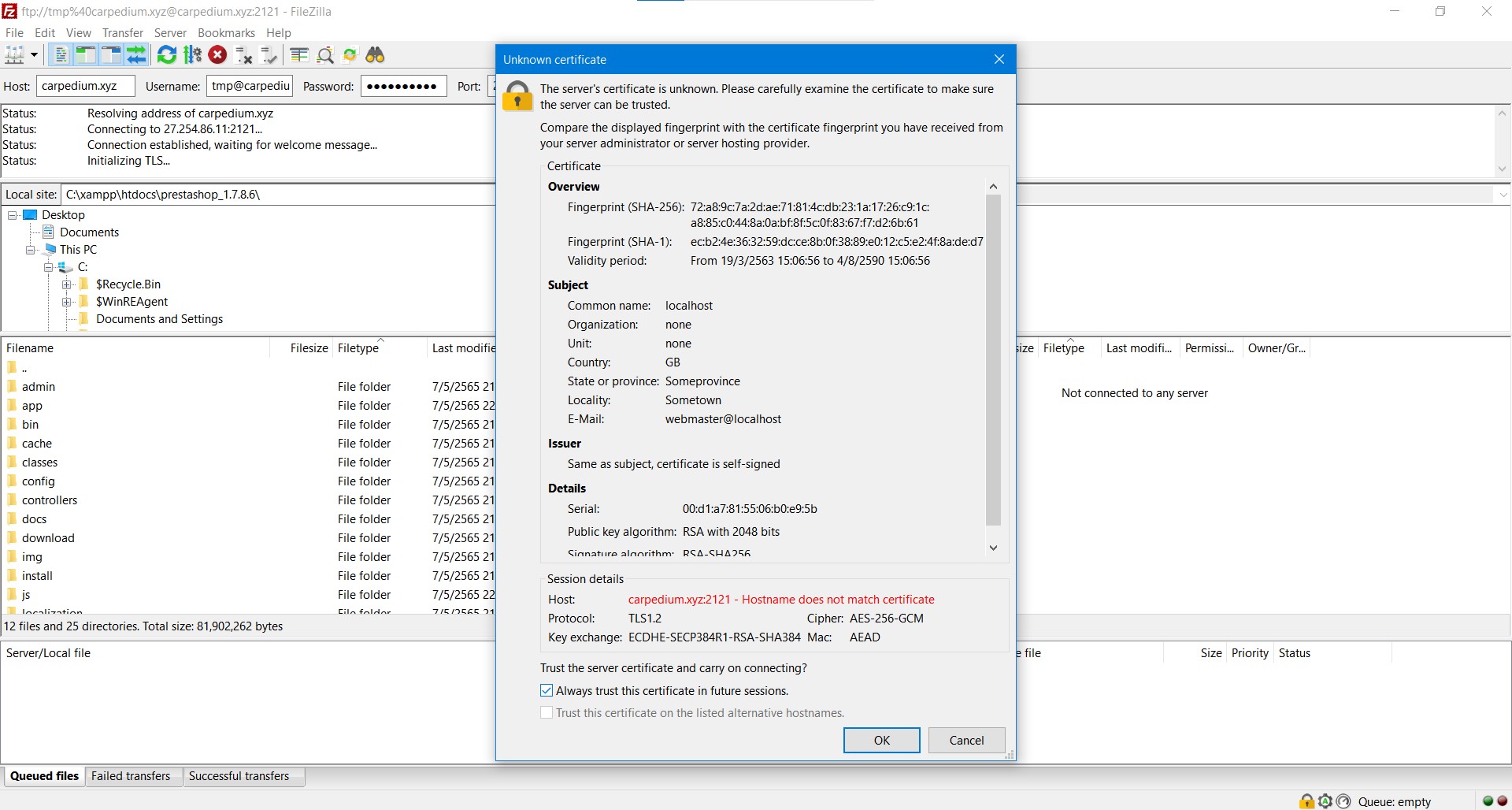Viewport: 1512px width, 810px height.
Task: Open the Transfer menu
Action: pos(123,33)
